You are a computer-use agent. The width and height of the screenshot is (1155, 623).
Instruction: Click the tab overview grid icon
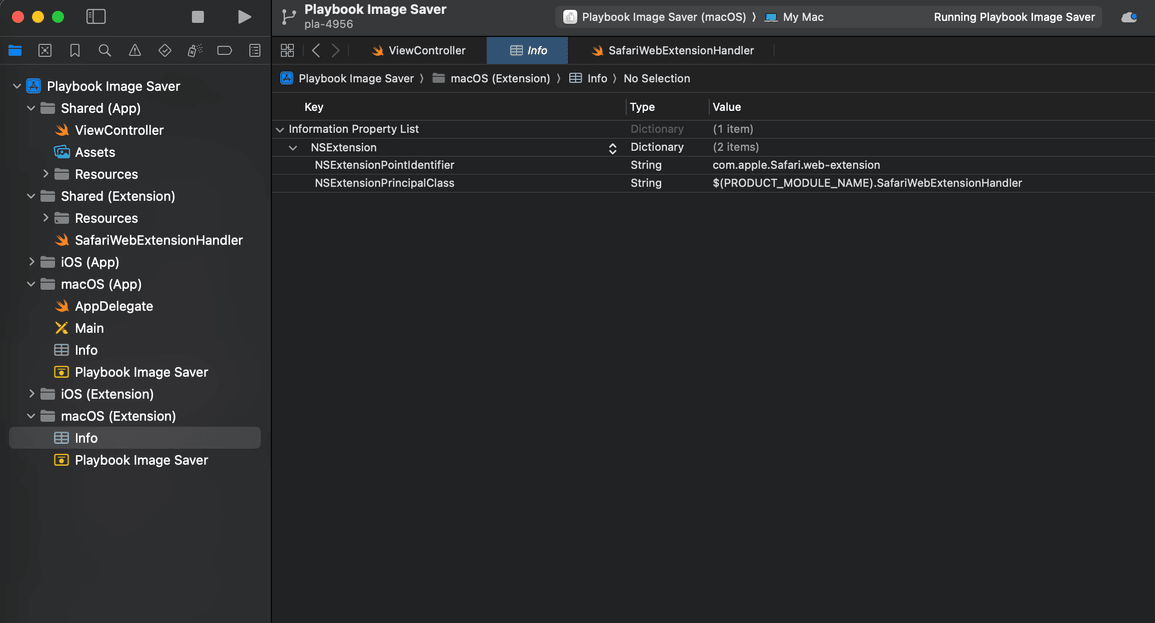coord(287,50)
